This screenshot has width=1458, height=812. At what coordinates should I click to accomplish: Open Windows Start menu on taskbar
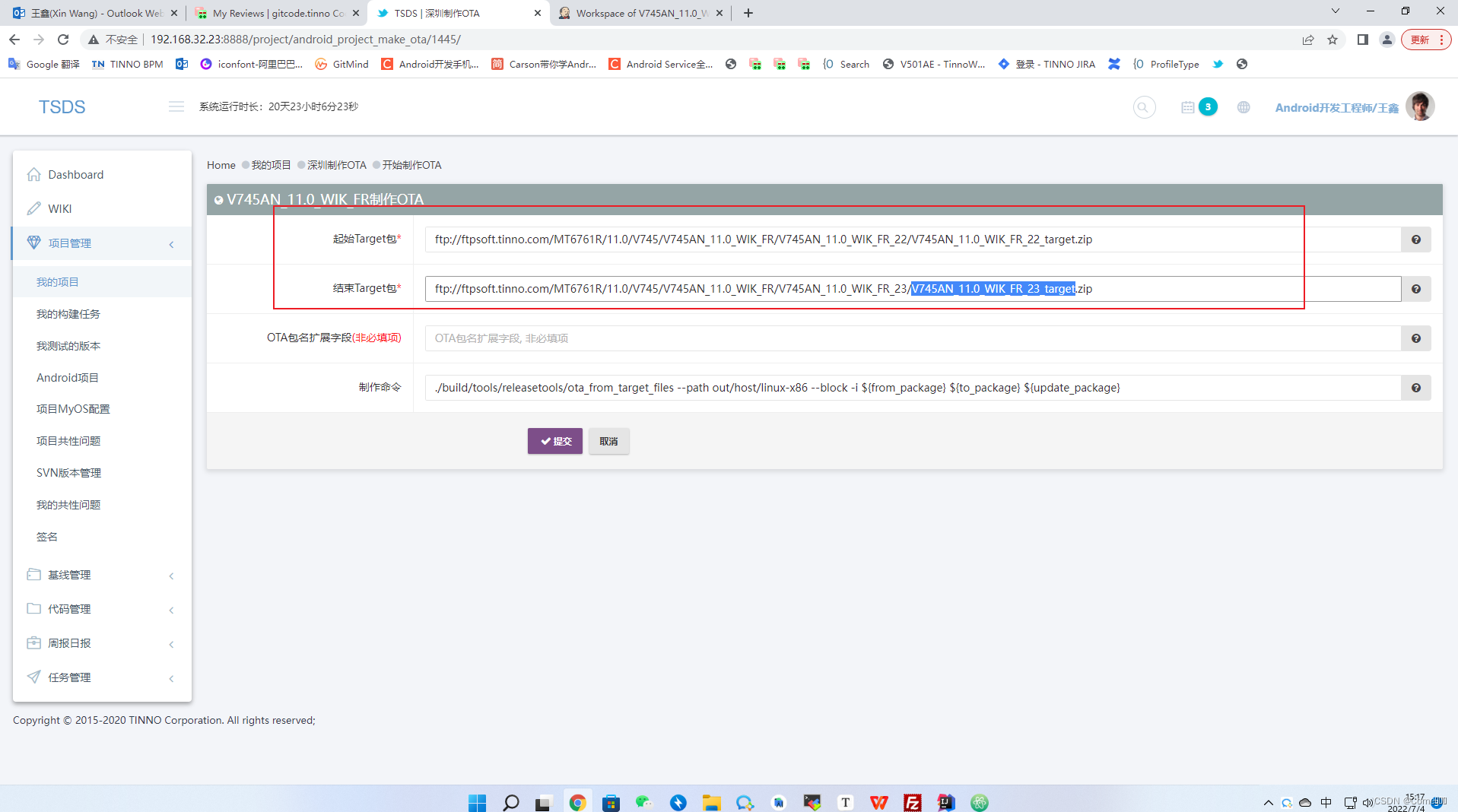click(x=477, y=802)
